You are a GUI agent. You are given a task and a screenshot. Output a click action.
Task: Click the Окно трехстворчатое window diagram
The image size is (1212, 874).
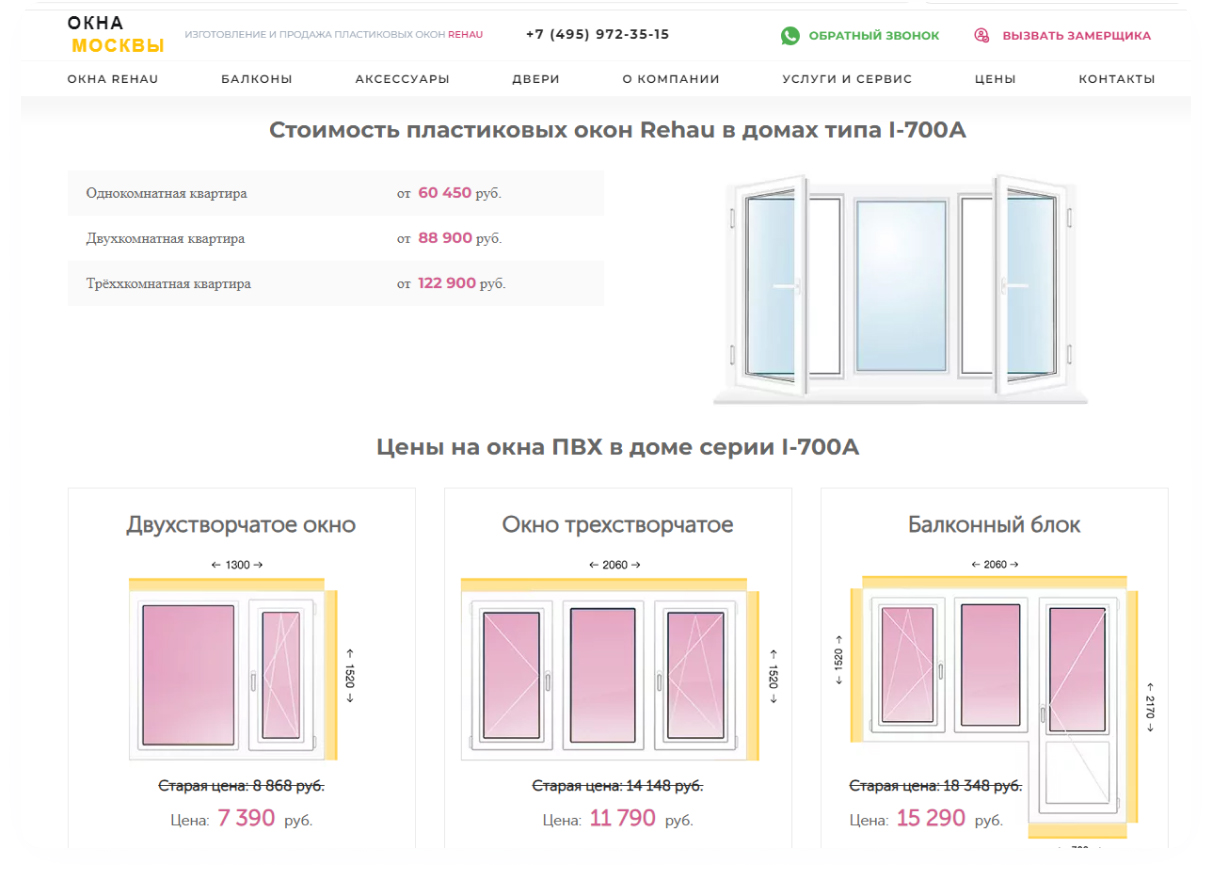(x=605, y=670)
